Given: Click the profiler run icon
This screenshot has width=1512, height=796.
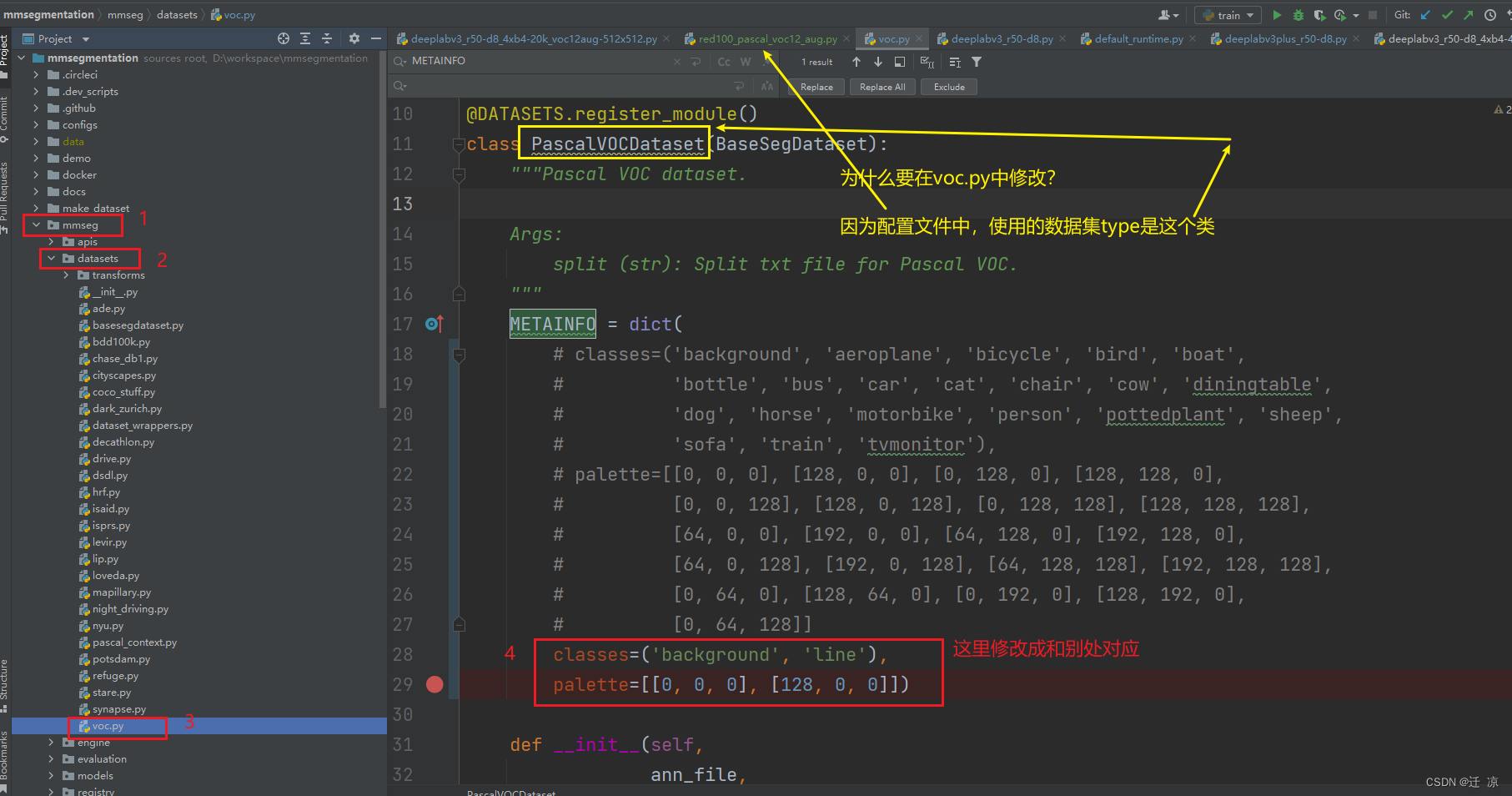Looking at the screenshot, I should (x=1339, y=15).
